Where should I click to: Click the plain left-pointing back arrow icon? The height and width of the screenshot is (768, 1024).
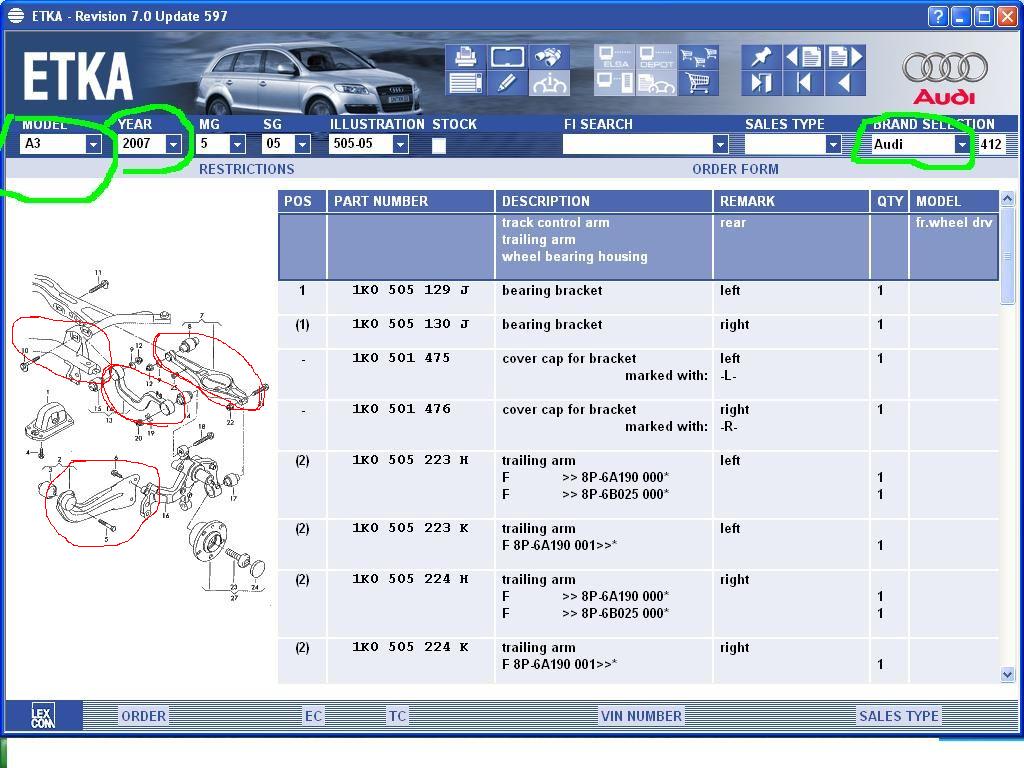845,84
